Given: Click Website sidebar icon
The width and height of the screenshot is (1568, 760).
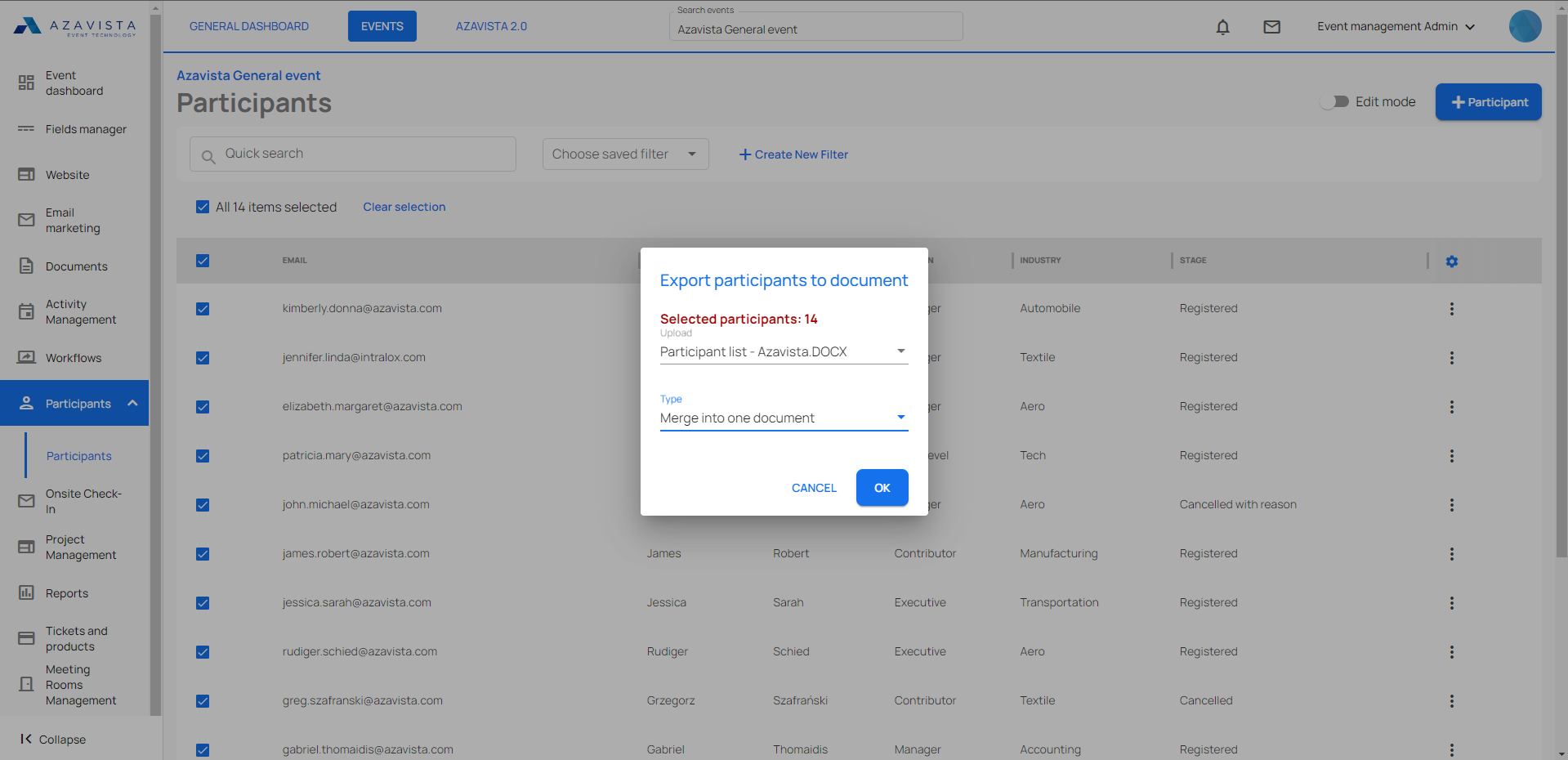Looking at the screenshot, I should point(26,175).
